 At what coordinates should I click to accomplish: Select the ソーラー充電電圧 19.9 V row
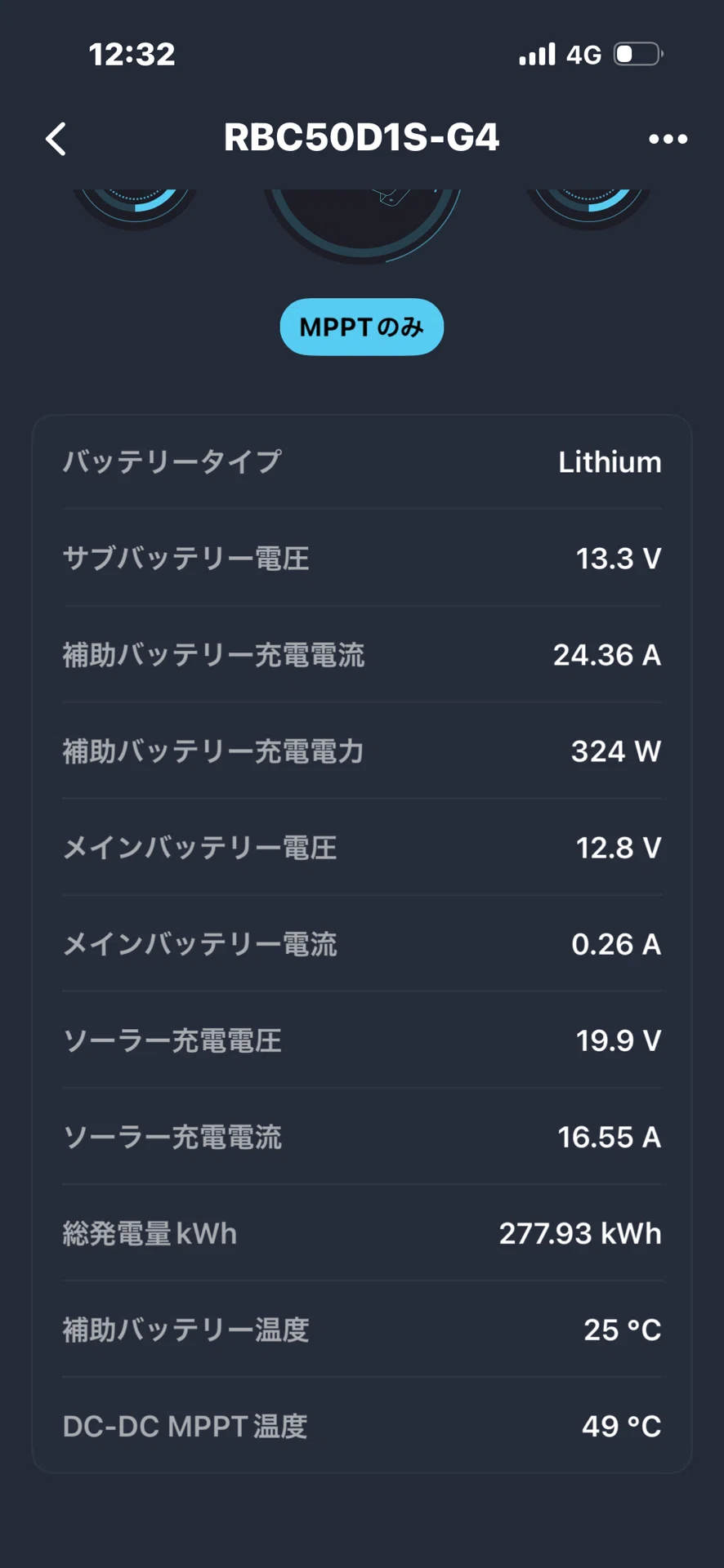click(x=362, y=1040)
